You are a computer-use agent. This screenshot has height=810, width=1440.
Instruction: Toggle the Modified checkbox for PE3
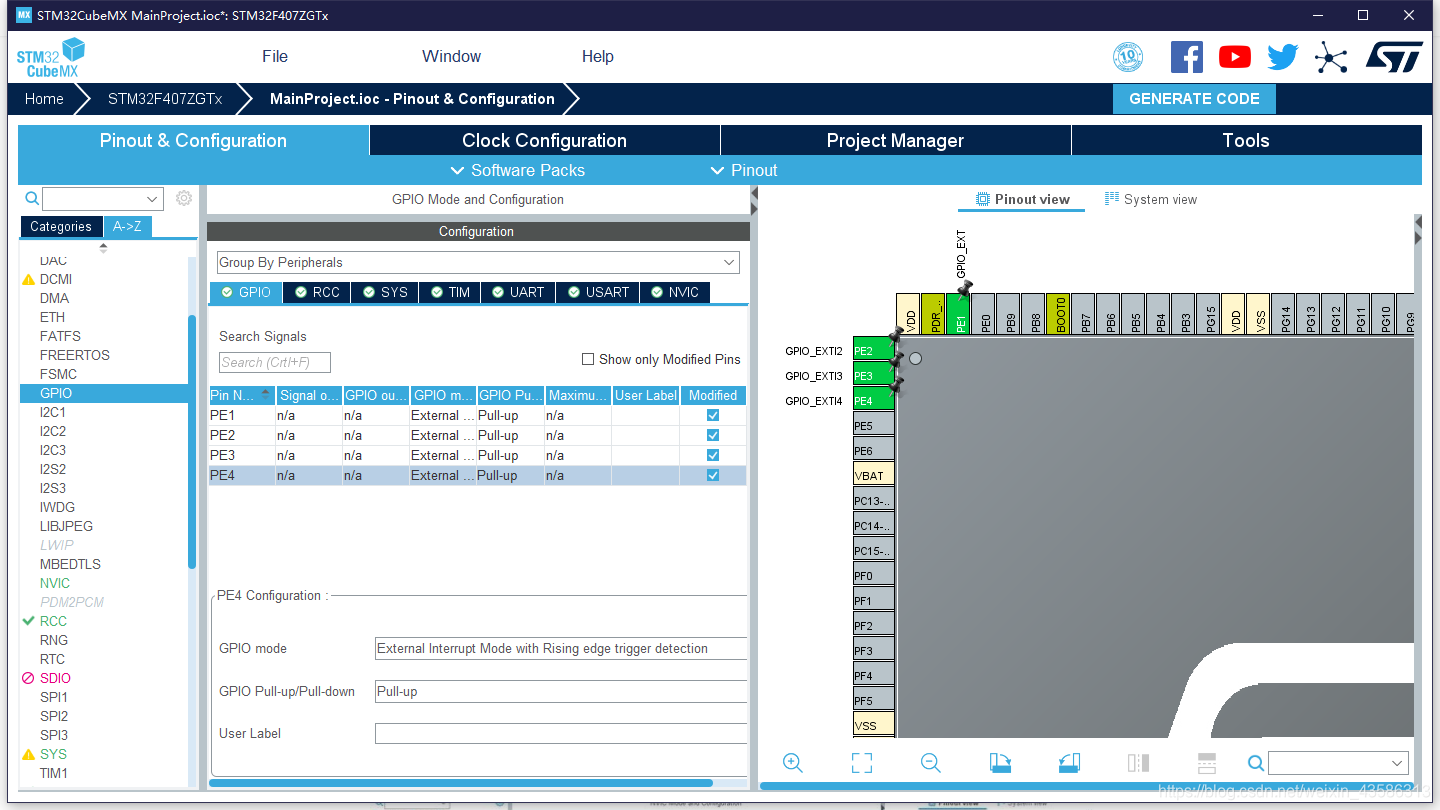pos(713,455)
